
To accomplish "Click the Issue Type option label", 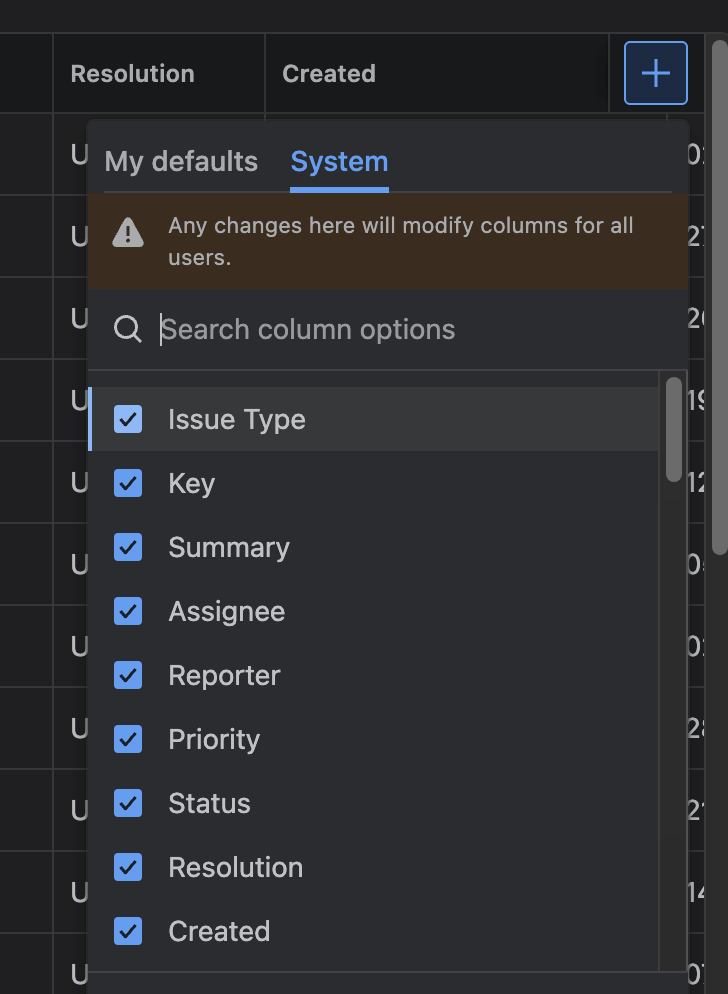I will coord(237,419).
